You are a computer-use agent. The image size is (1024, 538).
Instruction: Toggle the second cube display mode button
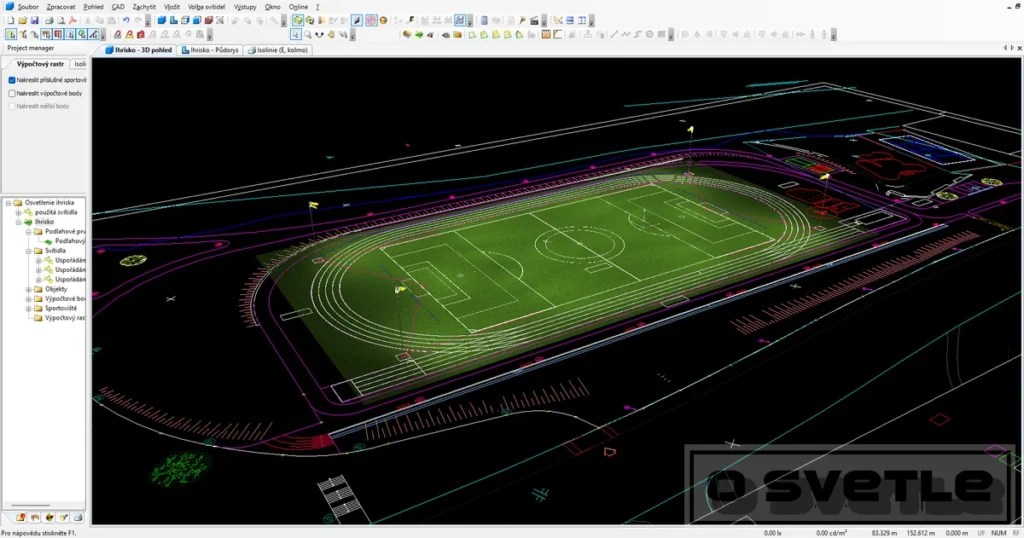click(310, 20)
